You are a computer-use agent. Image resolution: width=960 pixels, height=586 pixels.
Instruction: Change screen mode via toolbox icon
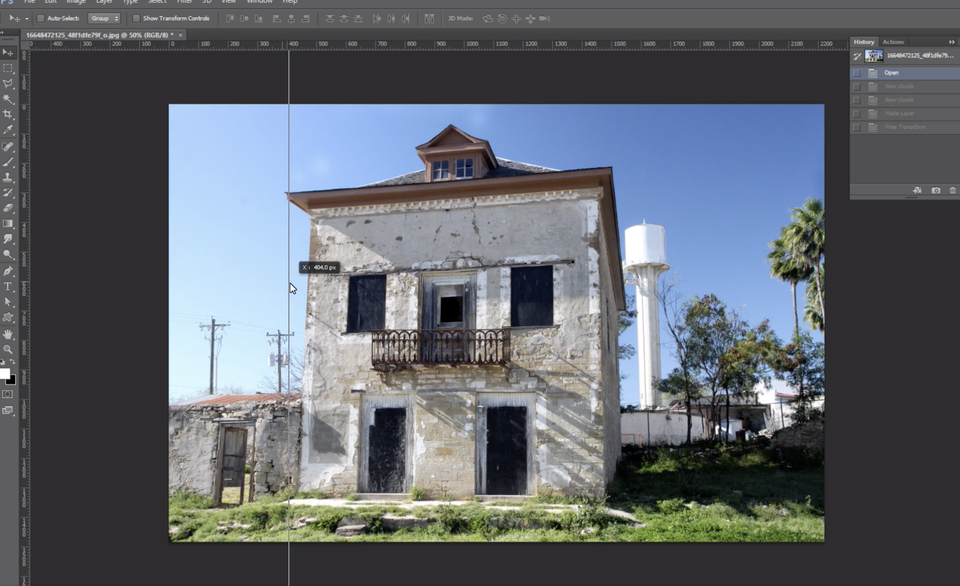[x=8, y=410]
